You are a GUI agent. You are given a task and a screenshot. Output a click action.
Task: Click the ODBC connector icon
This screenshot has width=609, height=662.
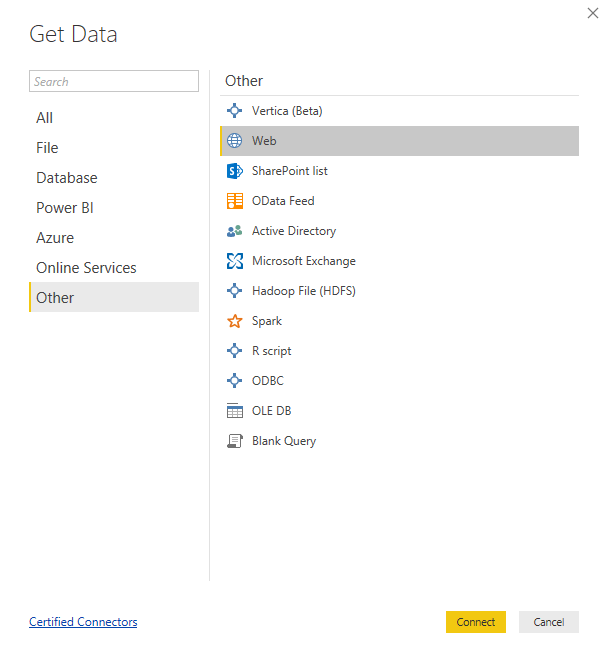(234, 381)
